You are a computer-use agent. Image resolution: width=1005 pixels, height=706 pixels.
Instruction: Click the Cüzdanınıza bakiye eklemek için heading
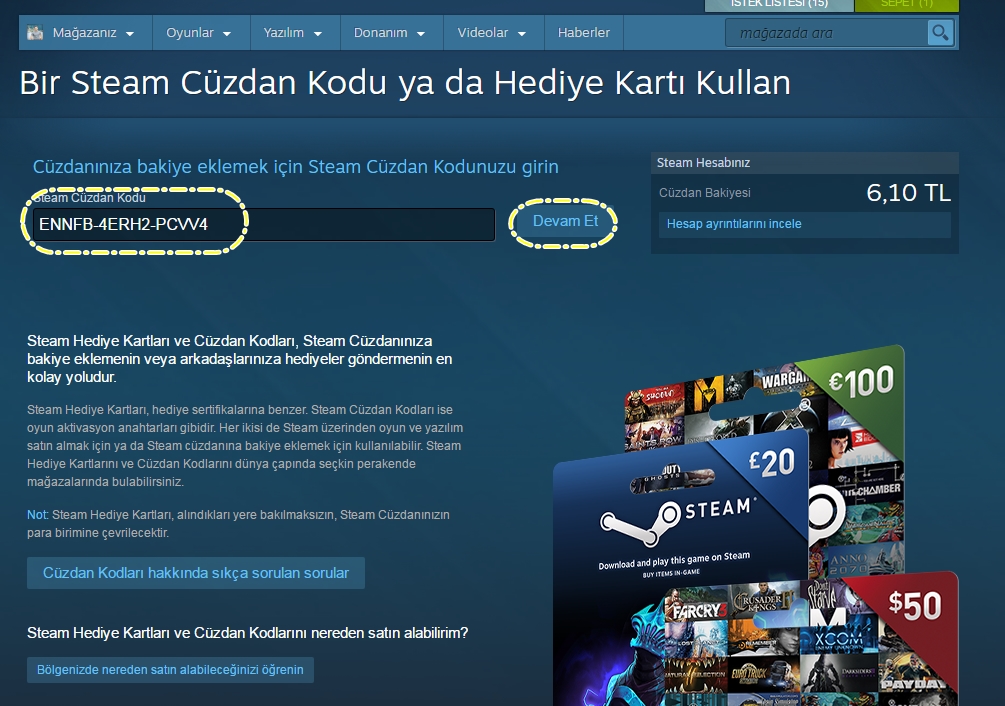coord(295,167)
